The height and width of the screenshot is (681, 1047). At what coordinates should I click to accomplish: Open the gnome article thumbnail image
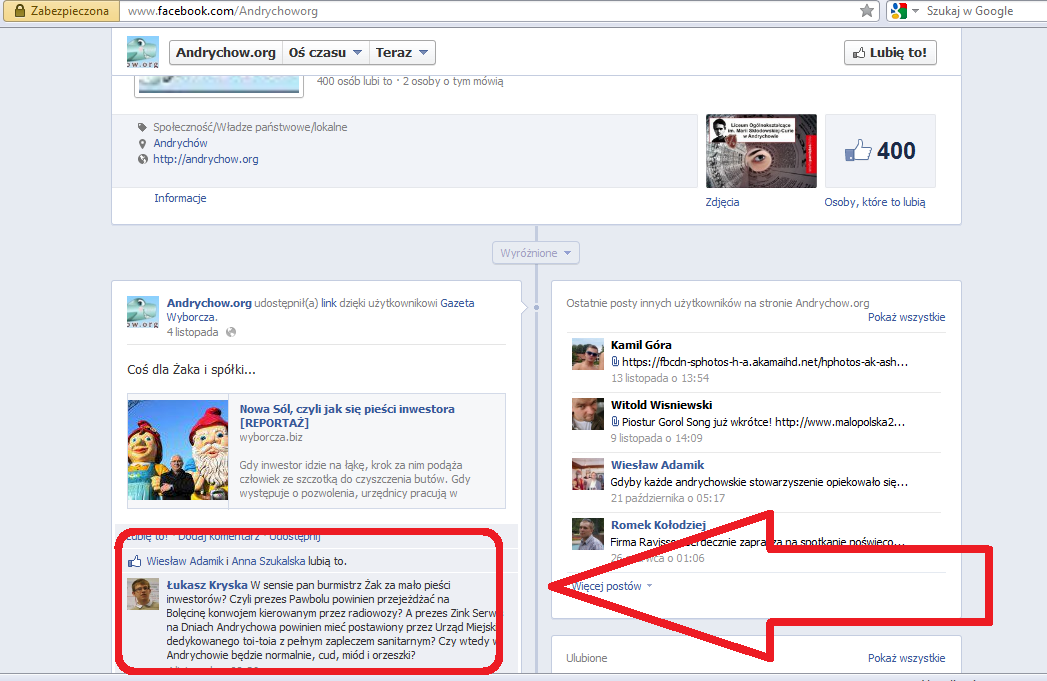click(178, 450)
